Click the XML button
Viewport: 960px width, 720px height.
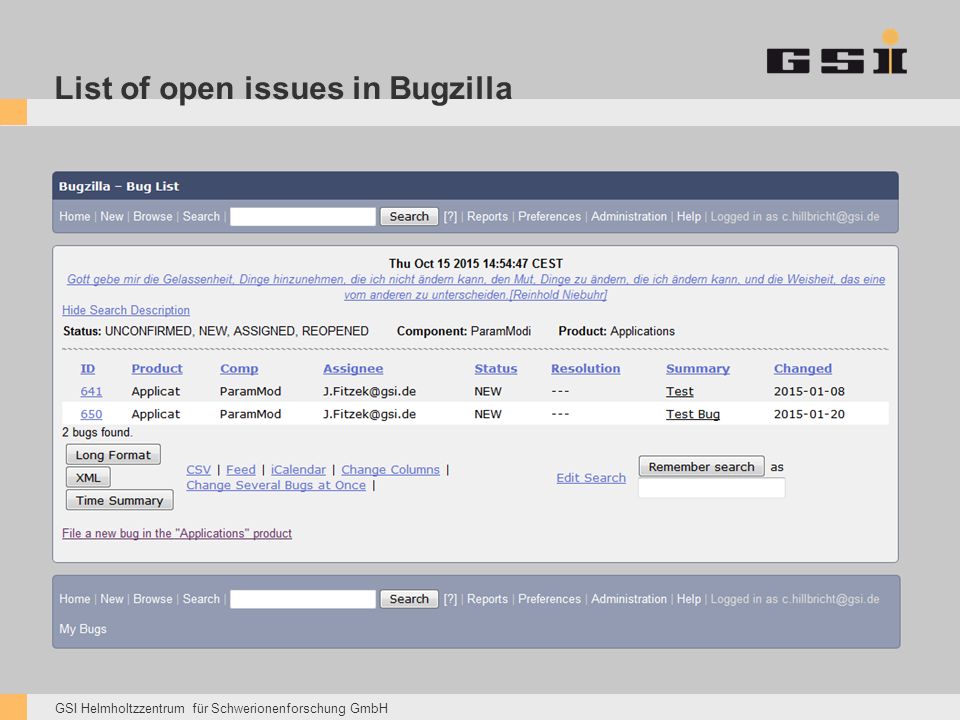88,478
